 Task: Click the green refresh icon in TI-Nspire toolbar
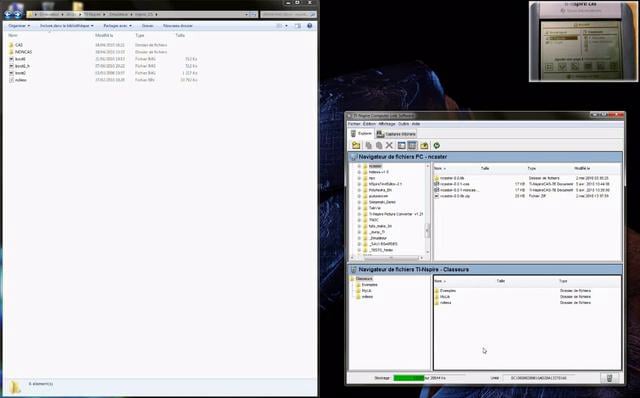pos(436,145)
